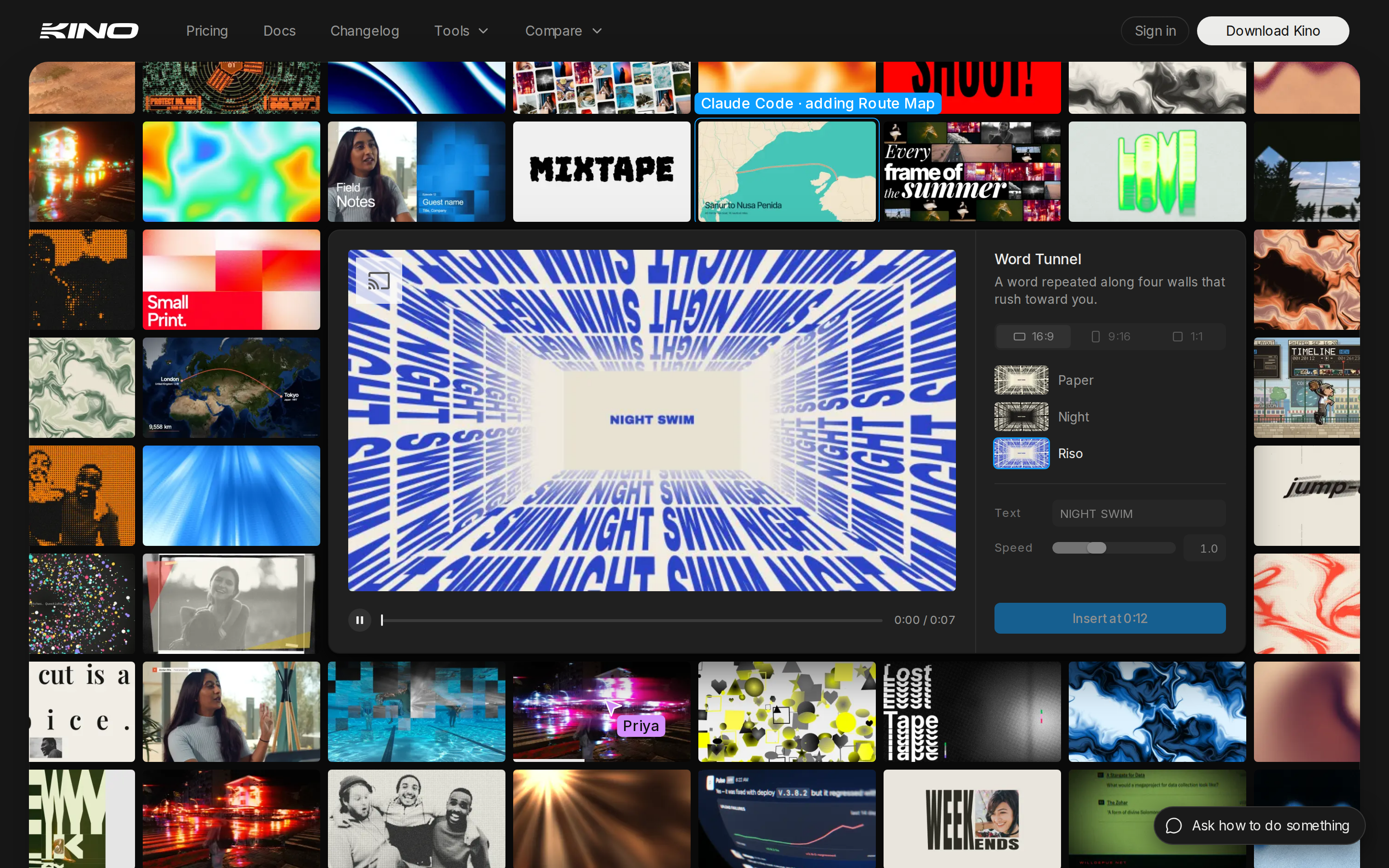The image size is (1389, 868).
Task: Choose the 1:1 aspect ratio
Action: (1187, 337)
